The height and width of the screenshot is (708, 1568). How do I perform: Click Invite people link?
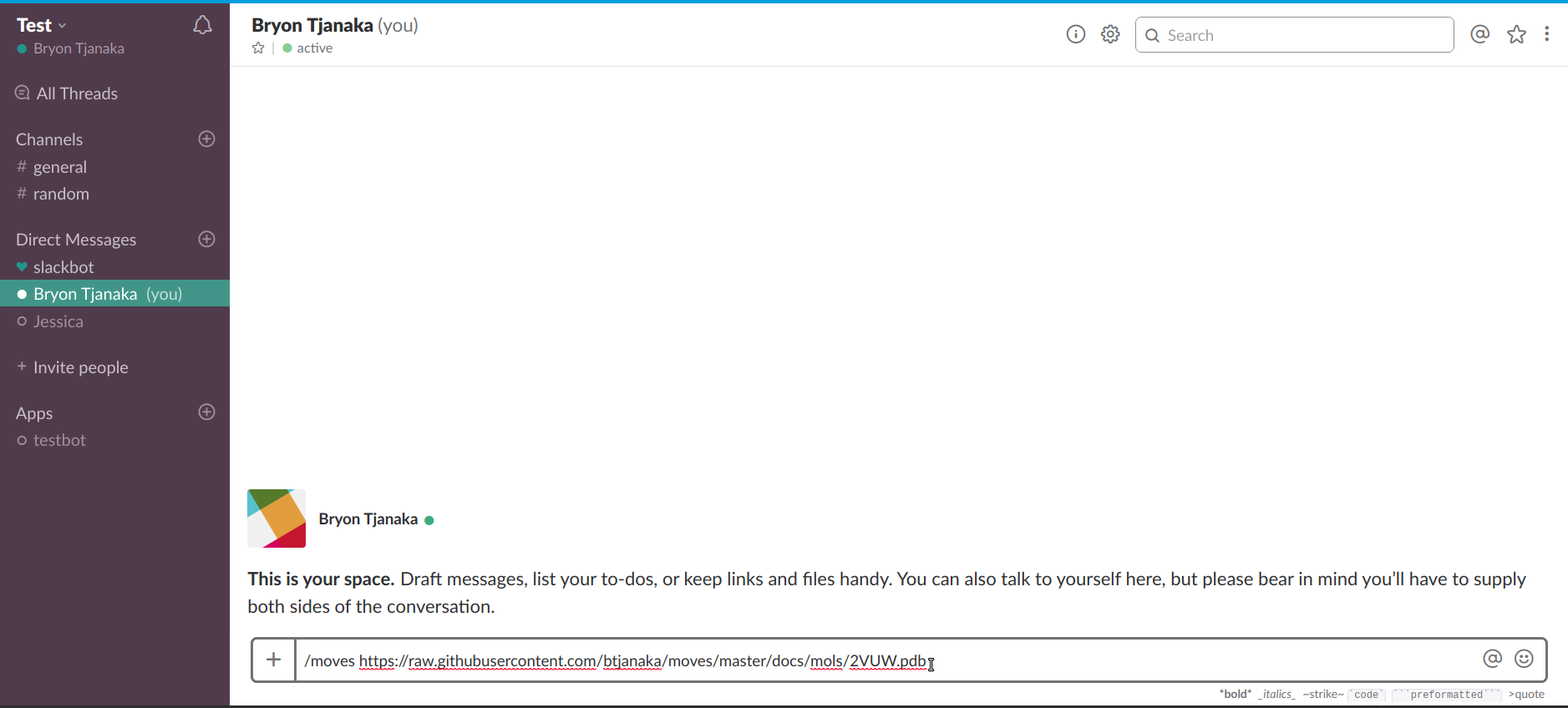point(73,367)
